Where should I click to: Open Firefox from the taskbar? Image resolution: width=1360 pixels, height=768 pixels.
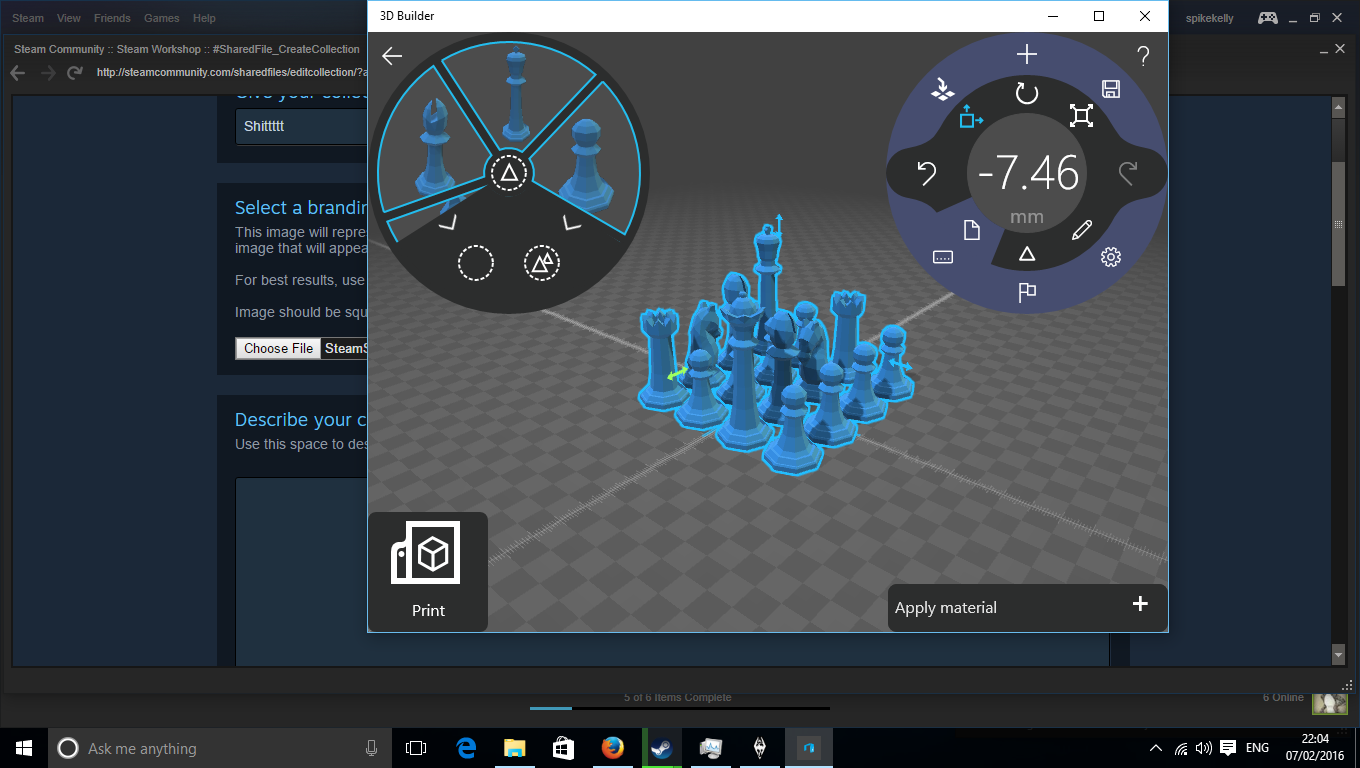click(x=612, y=748)
